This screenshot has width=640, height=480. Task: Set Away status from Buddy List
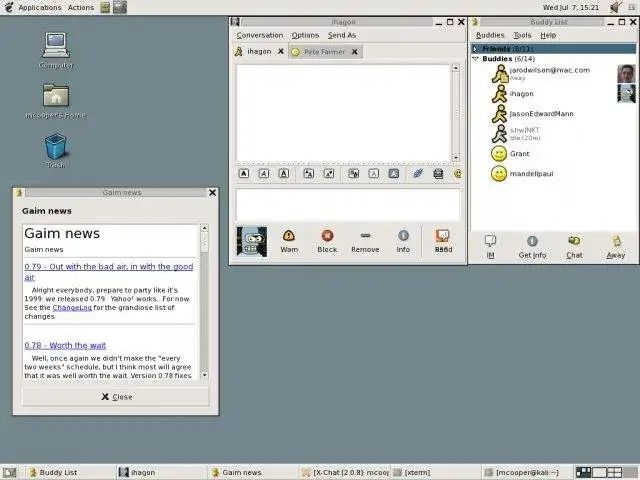[x=616, y=247]
